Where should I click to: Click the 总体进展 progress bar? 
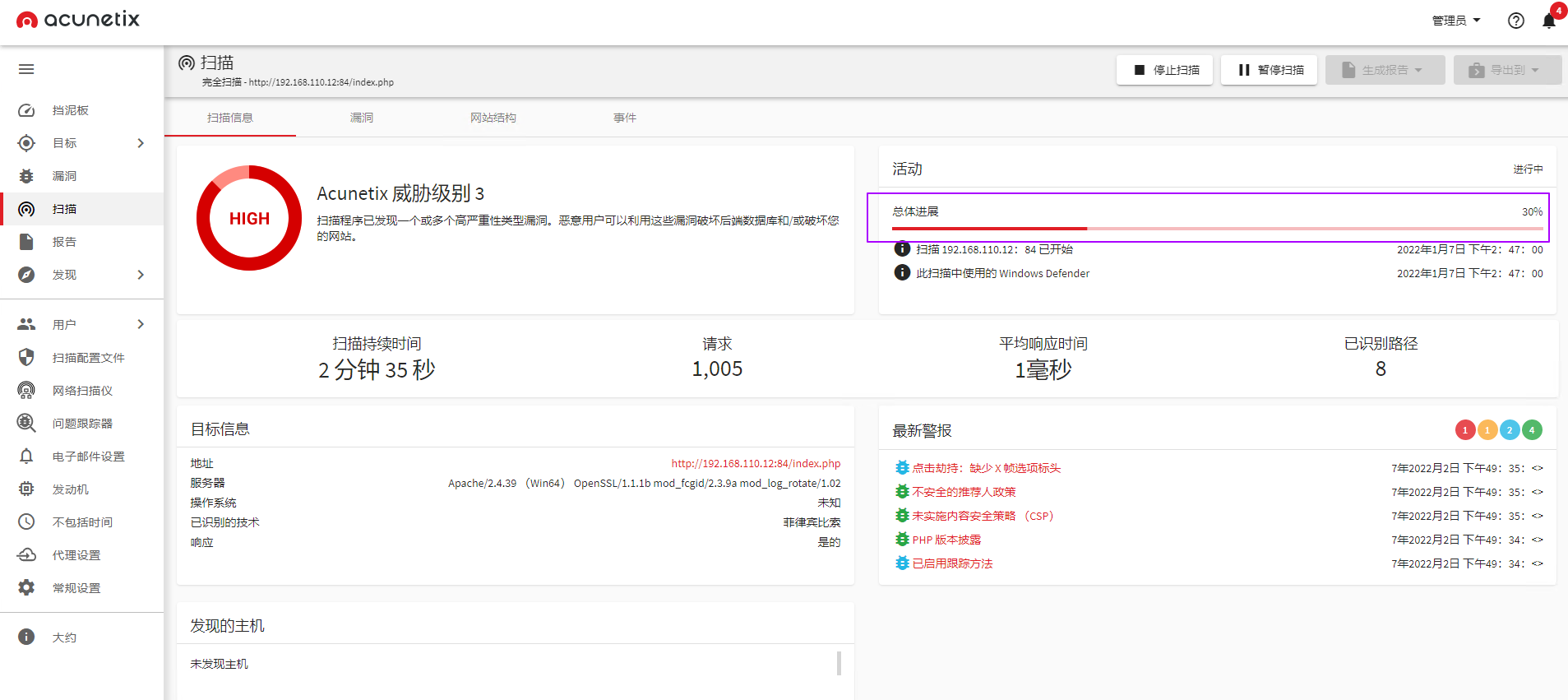click(x=1218, y=228)
